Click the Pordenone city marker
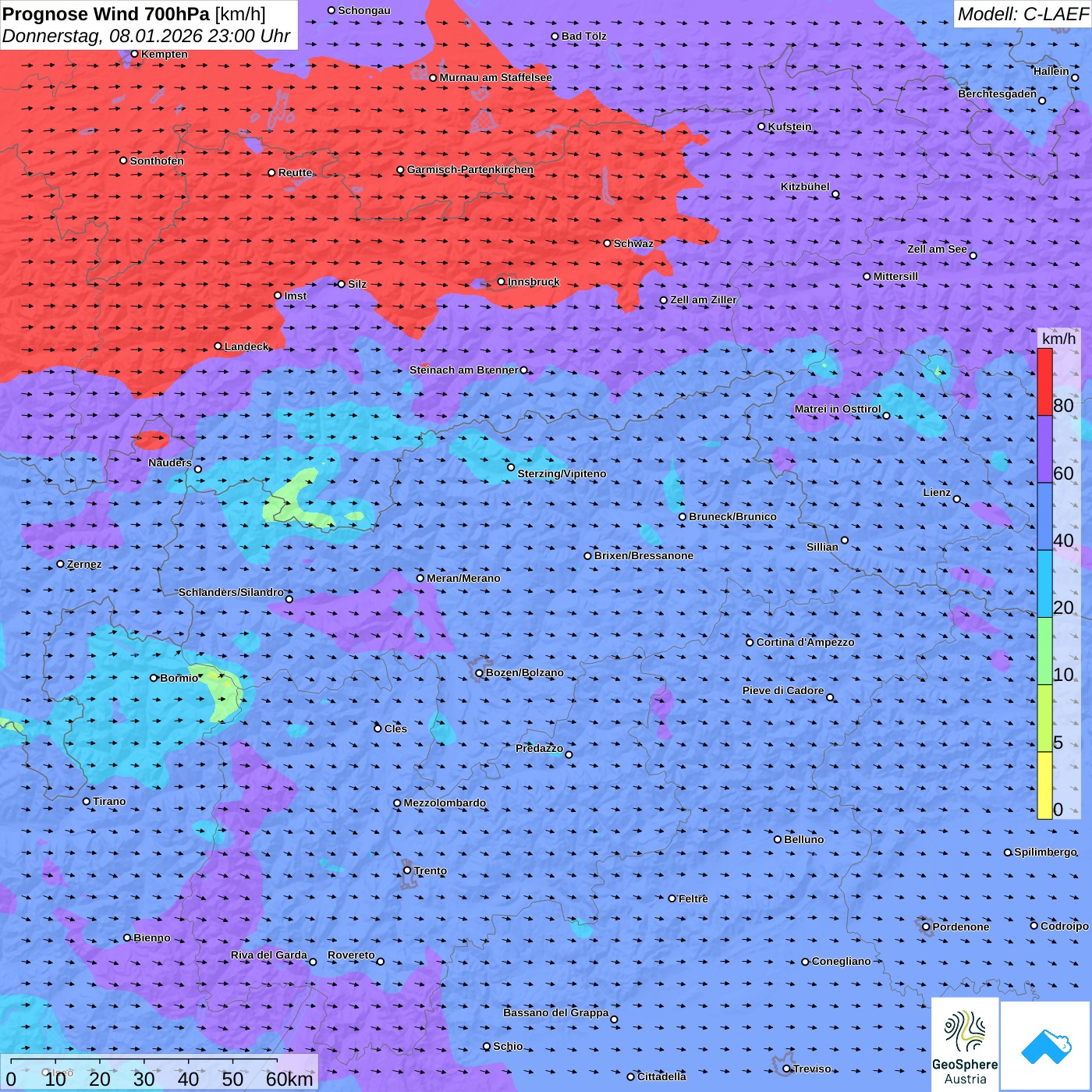This screenshot has width=1092, height=1092. 927,927
